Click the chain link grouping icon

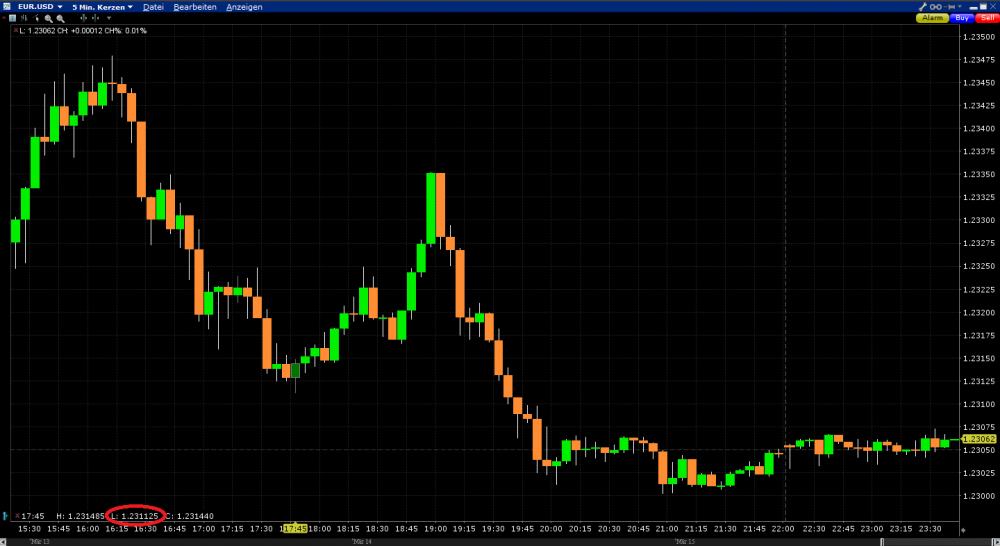point(936,7)
